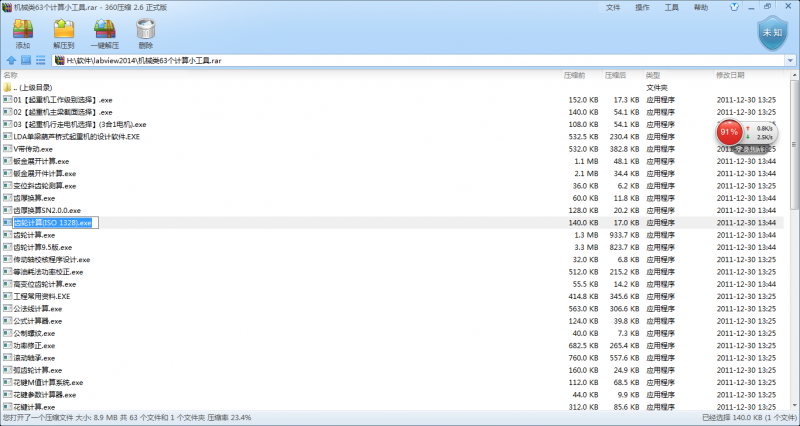Select file name '钣金展开件计算.exe'
Screen dimensions: 800x426
45,173
